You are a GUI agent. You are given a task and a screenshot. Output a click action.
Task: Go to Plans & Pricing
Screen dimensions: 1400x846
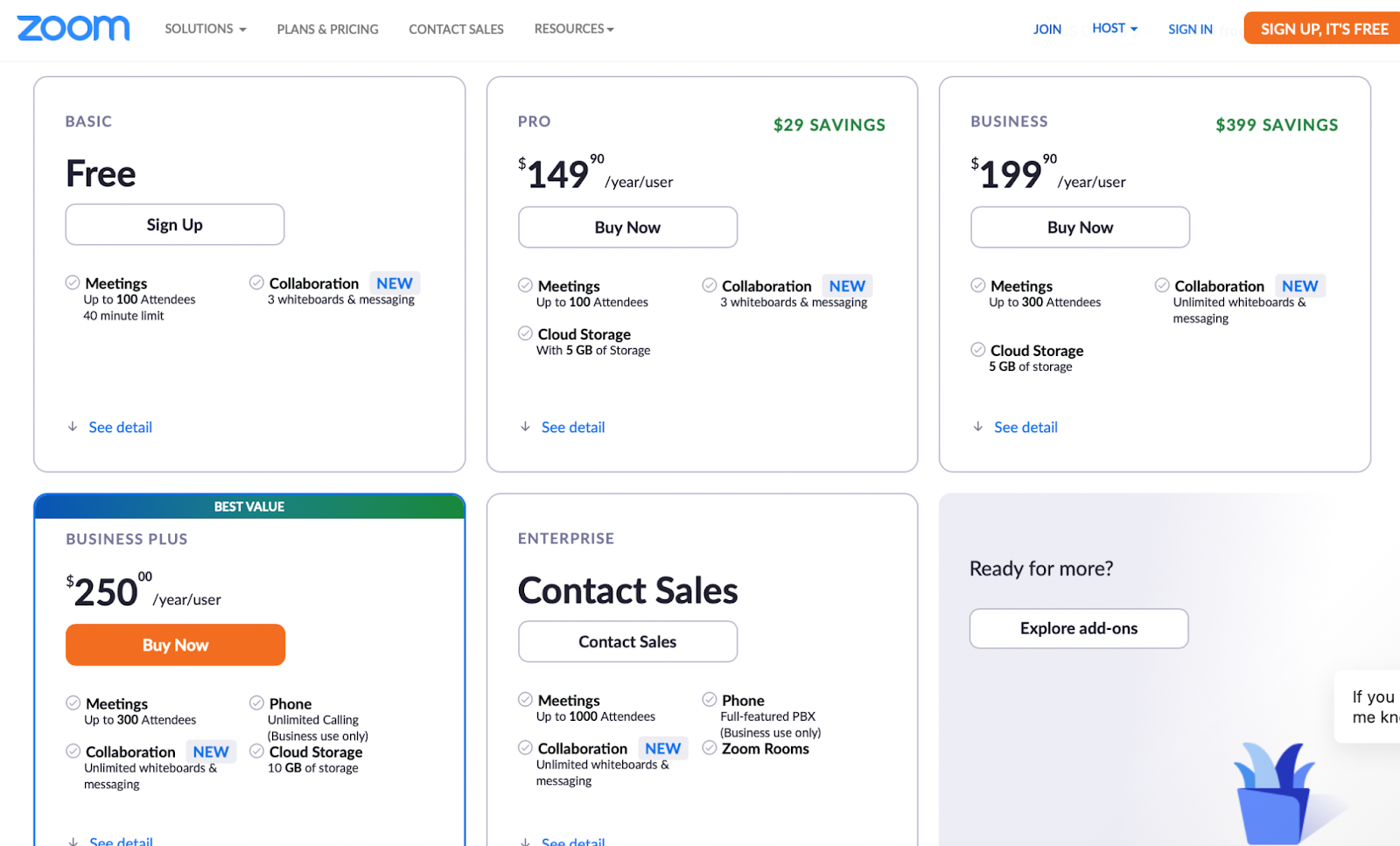coord(328,29)
